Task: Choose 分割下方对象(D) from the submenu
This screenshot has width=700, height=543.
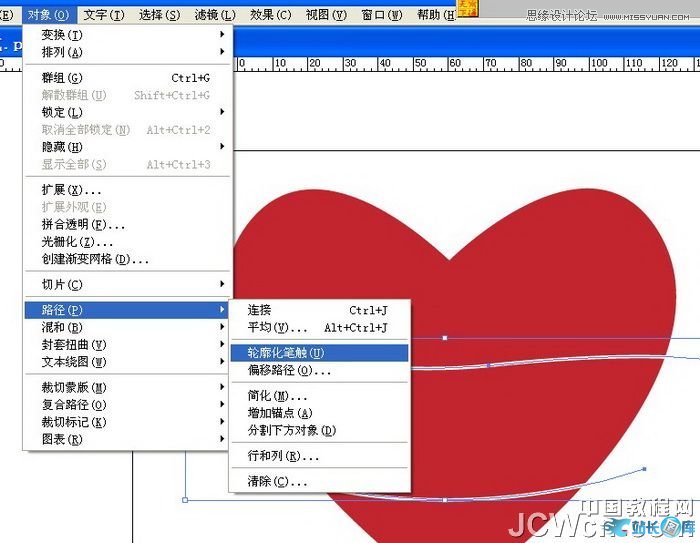Action: 292,430
